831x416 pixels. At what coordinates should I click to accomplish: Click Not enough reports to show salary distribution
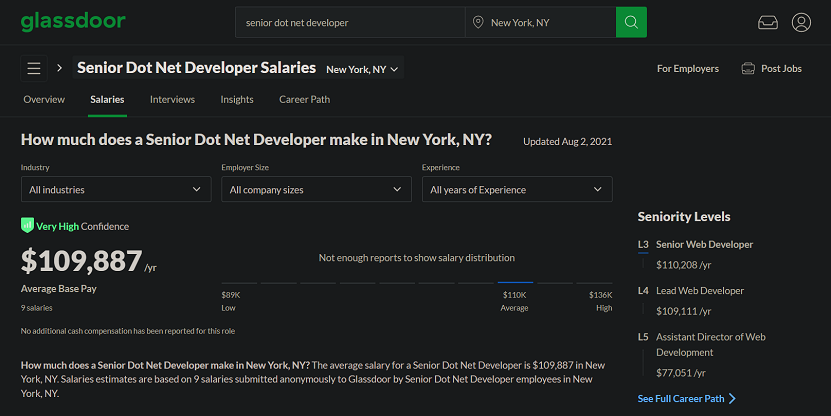(417, 258)
